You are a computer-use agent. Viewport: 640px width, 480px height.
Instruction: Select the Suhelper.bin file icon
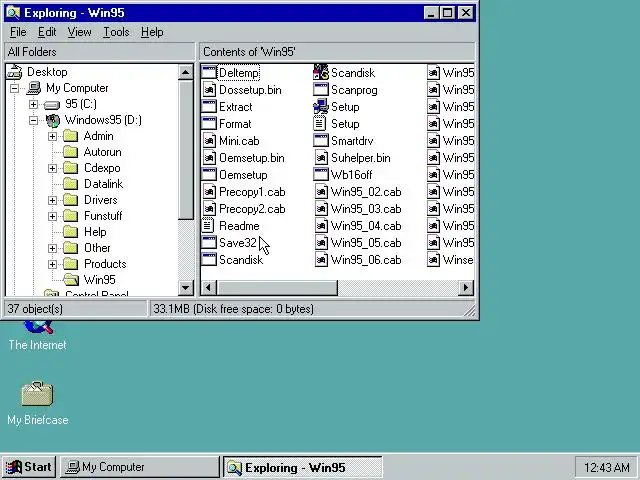321,158
